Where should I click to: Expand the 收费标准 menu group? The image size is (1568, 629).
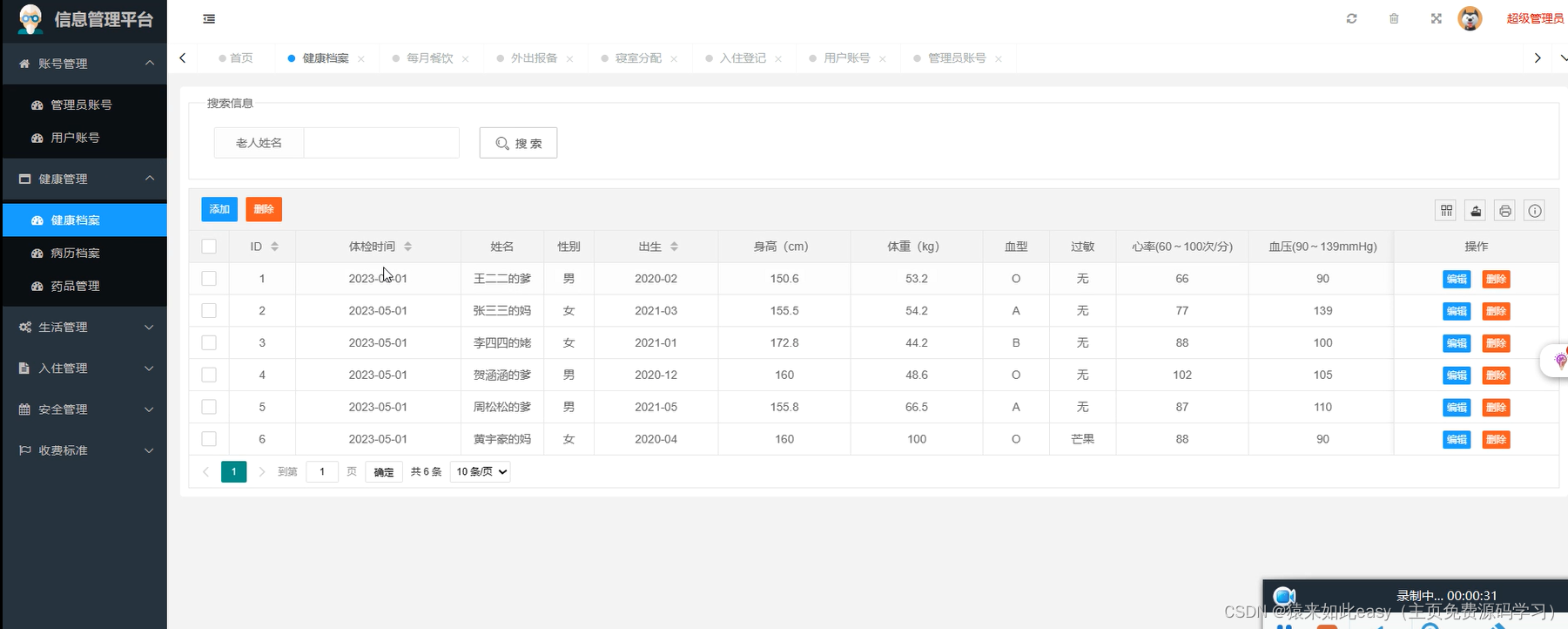[x=84, y=450]
